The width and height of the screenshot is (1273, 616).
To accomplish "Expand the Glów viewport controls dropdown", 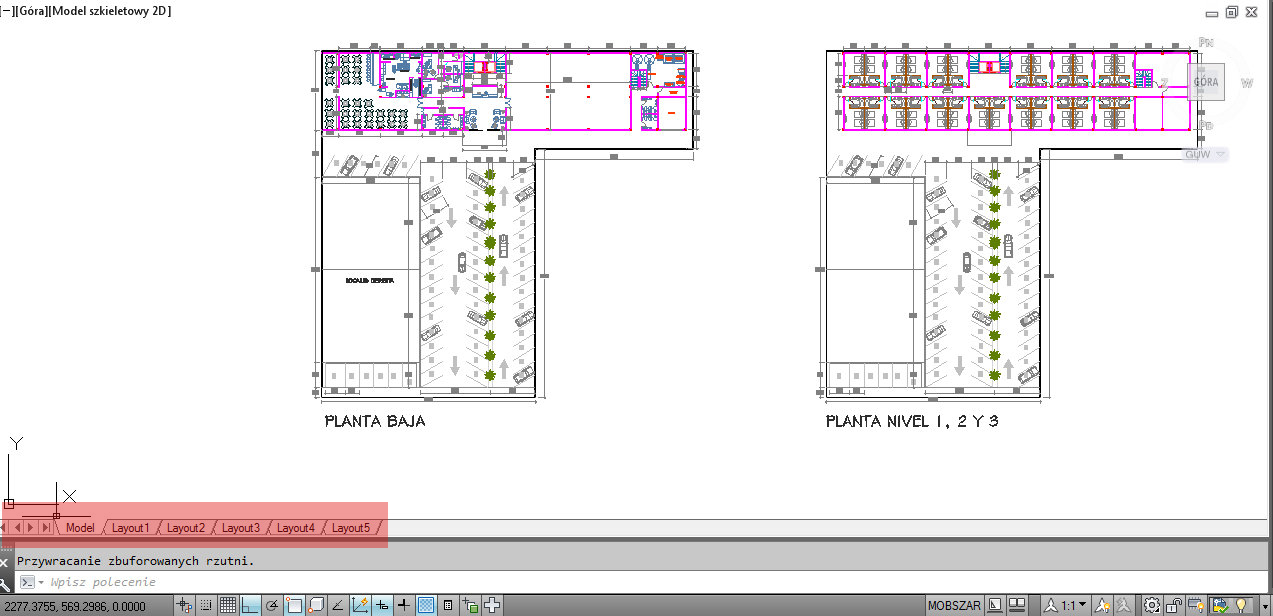I will (x=1219, y=154).
